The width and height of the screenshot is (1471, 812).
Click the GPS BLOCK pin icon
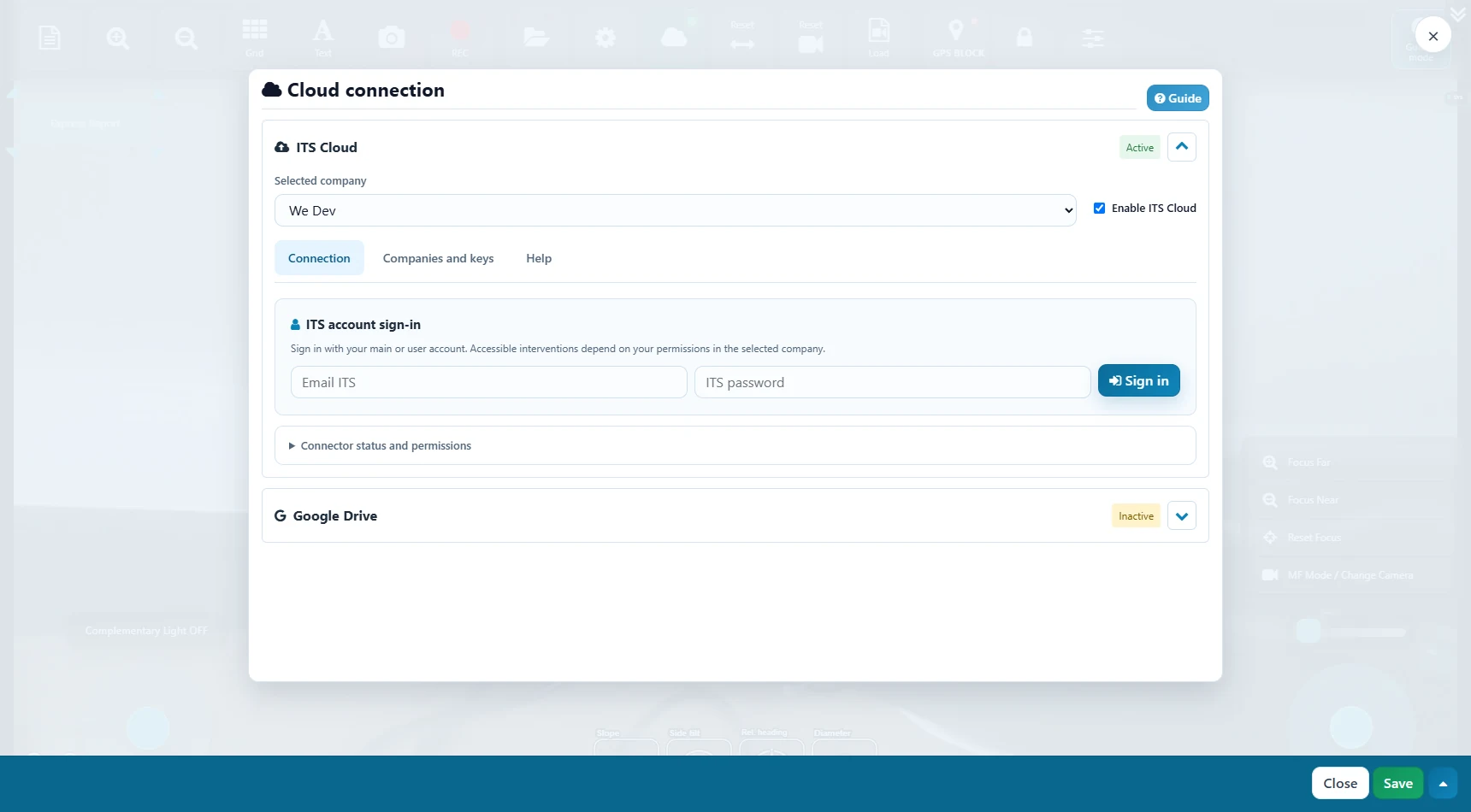956,31
